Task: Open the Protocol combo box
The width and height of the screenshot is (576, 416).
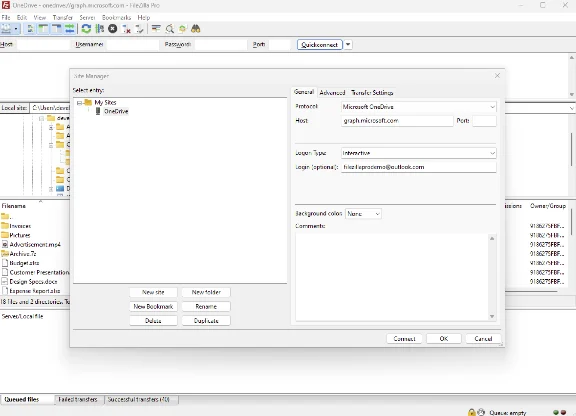Action: (418, 107)
